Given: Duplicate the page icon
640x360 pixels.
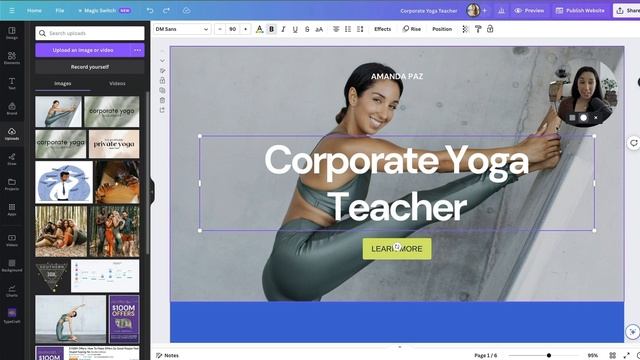Looking at the screenshot, I should (x=162, y=90).
